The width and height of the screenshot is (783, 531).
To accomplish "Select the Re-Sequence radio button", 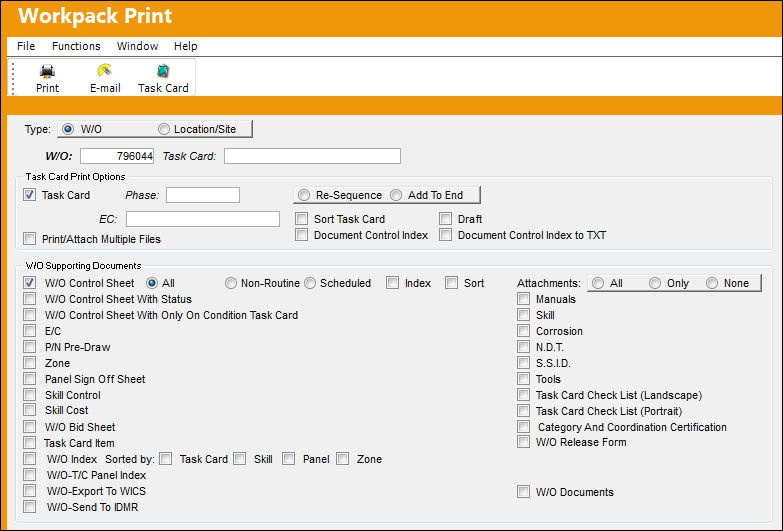I will tap(304, 195).
